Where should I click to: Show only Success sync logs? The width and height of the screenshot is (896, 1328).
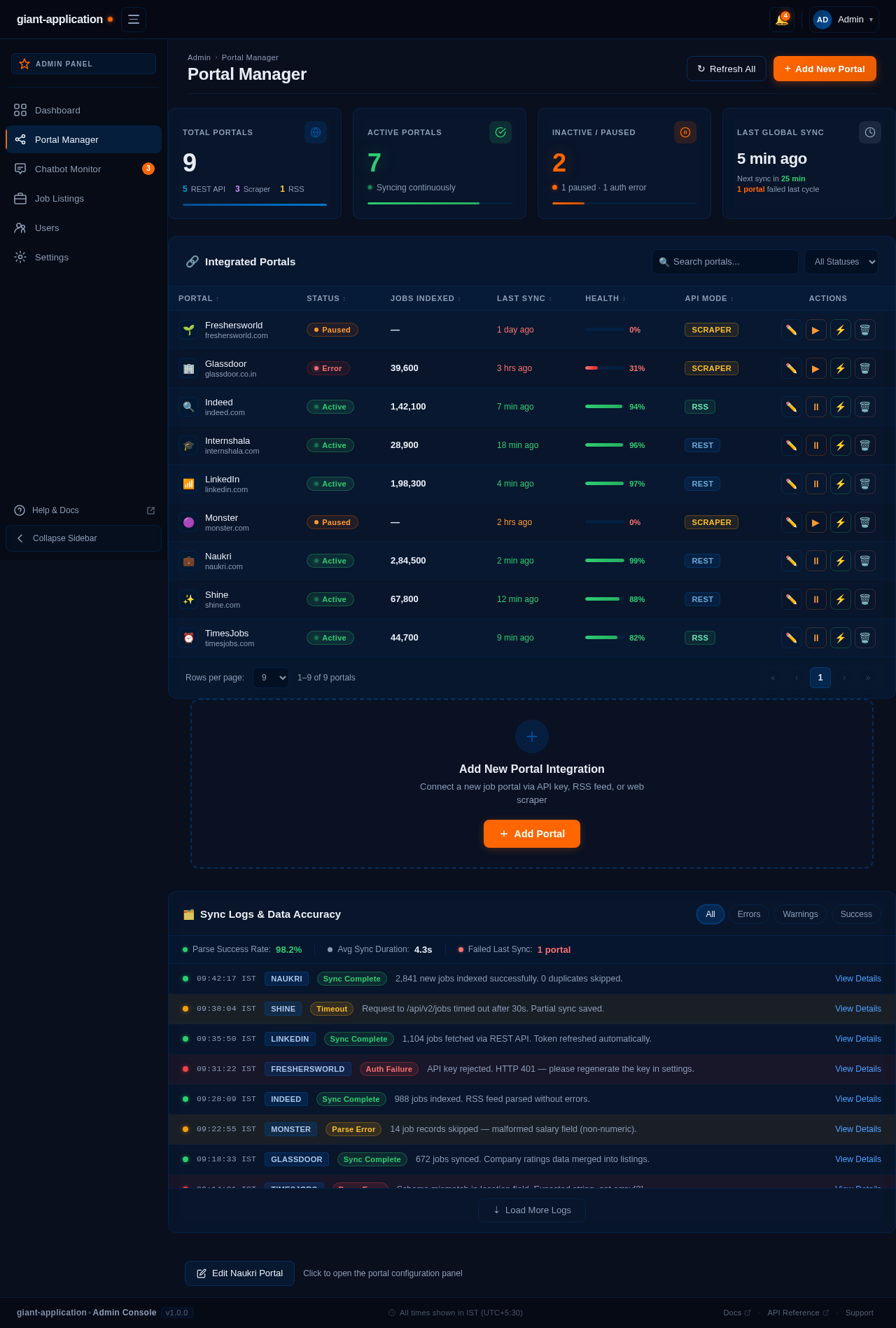pos(856,914)
